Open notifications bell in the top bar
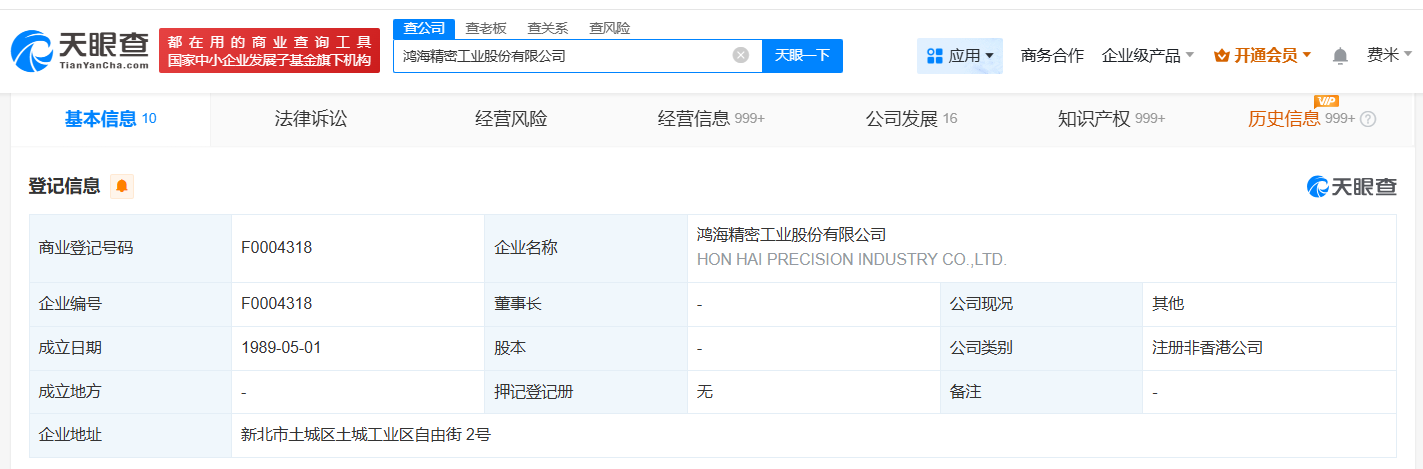The image size is (1423, 469). point(1340,56)
